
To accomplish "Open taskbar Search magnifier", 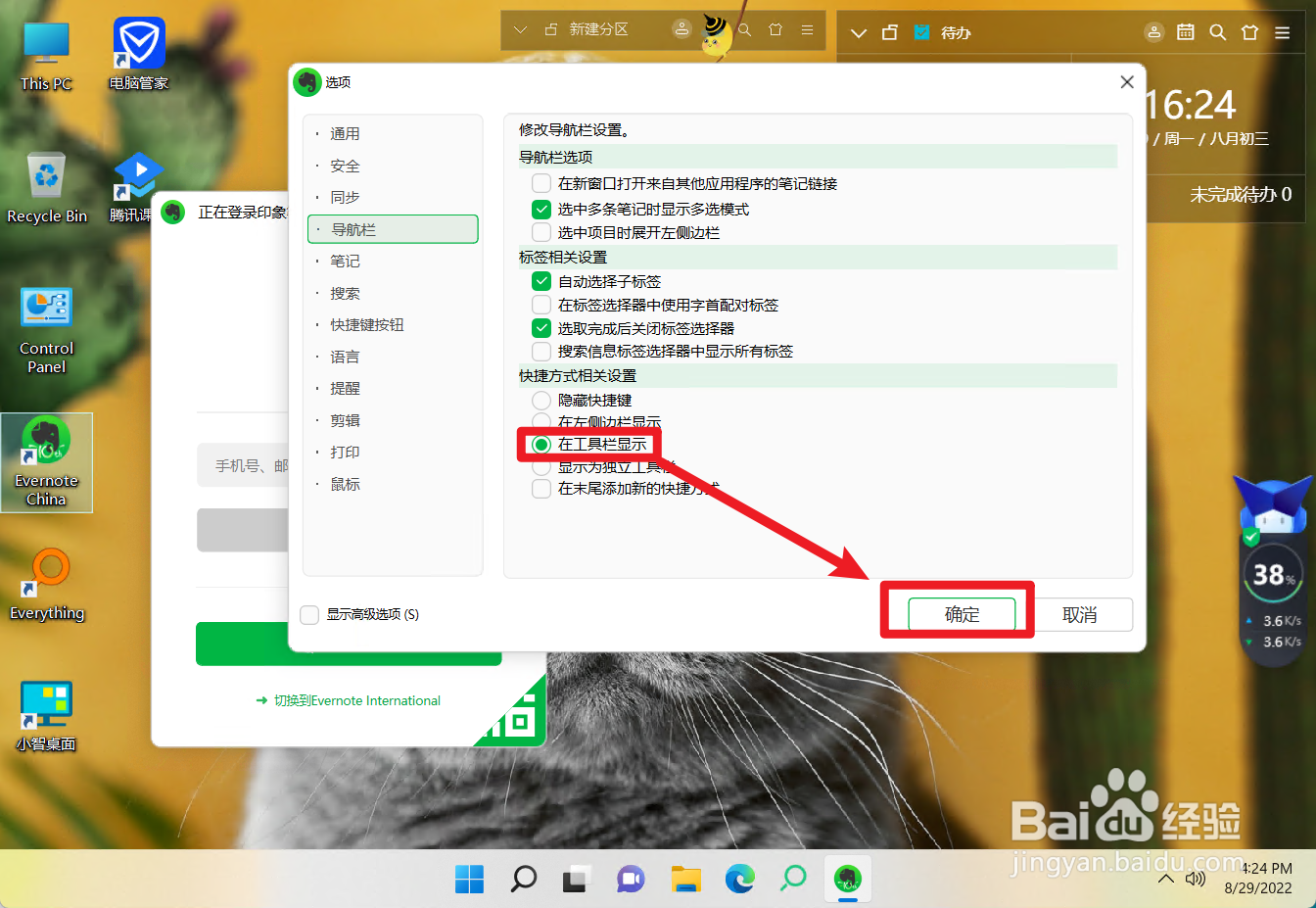I will [524, 879].
